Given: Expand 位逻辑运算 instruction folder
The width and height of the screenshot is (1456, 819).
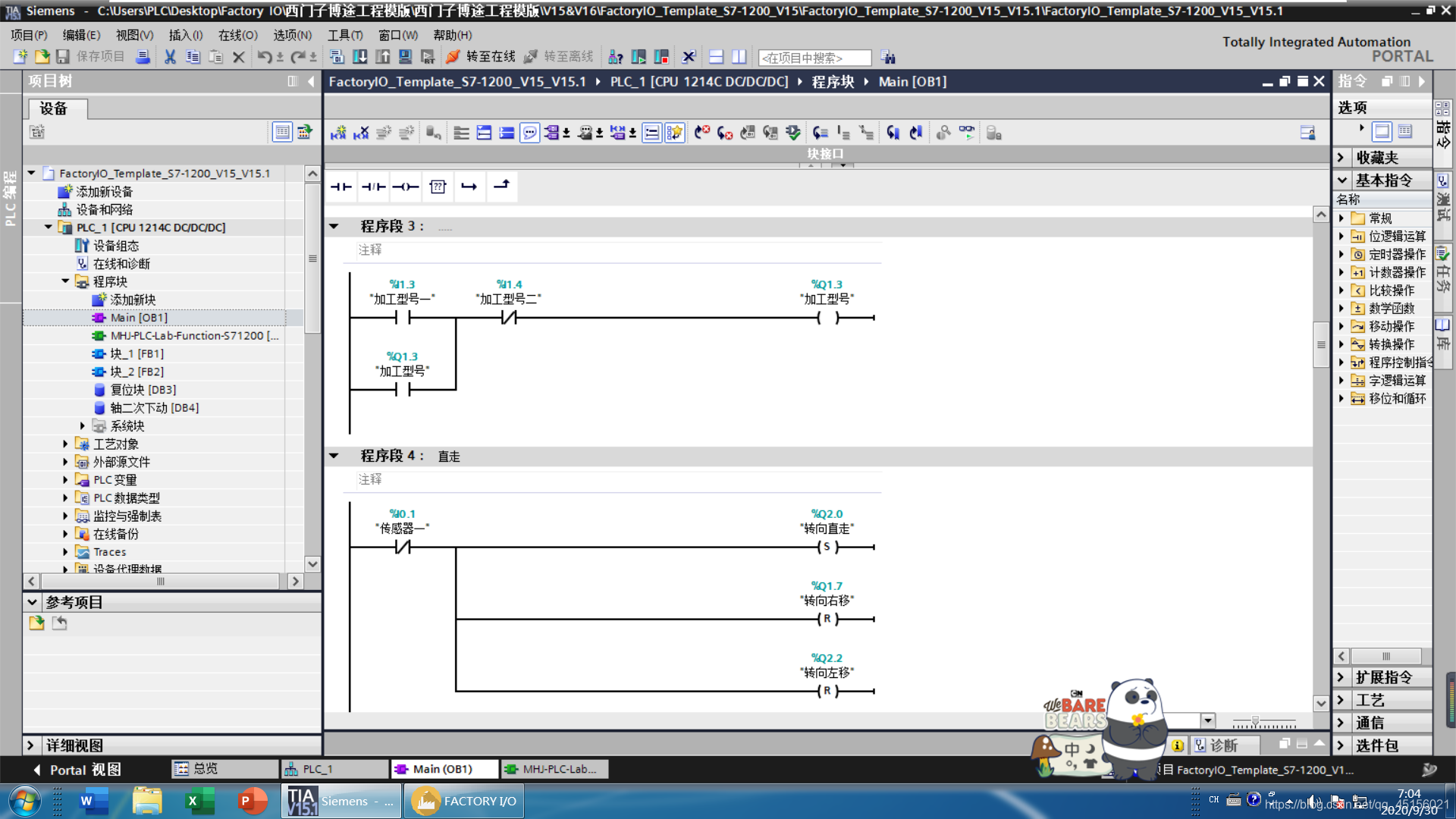Looking at the screenshot, I should click(1341, 237).
